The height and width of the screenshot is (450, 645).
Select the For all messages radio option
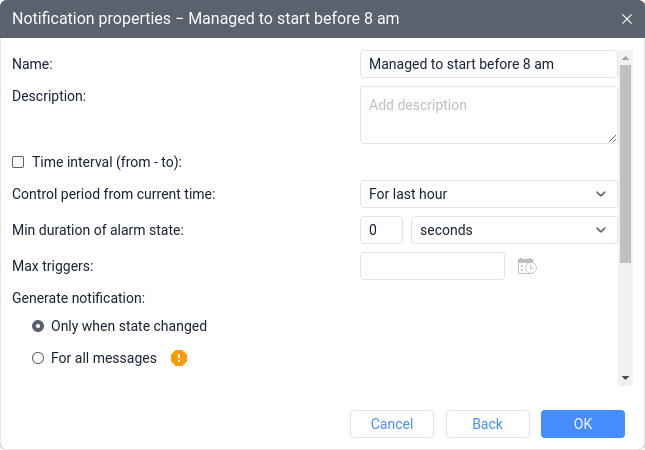38,358
